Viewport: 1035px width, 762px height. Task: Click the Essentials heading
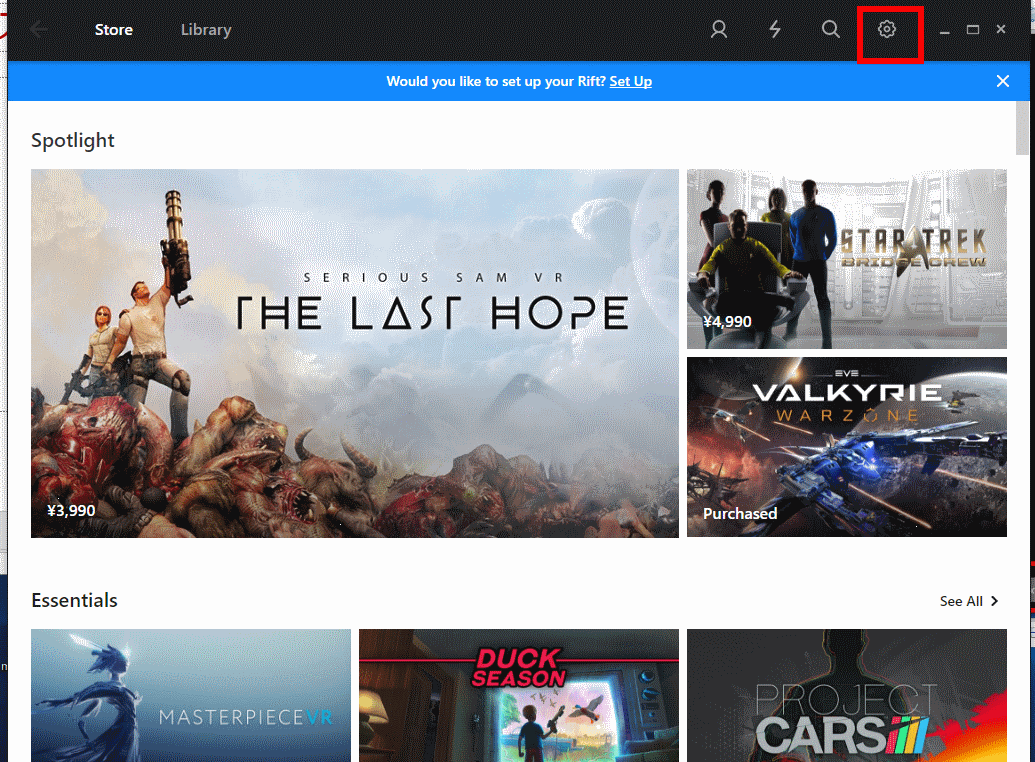[x=75, y=600]
